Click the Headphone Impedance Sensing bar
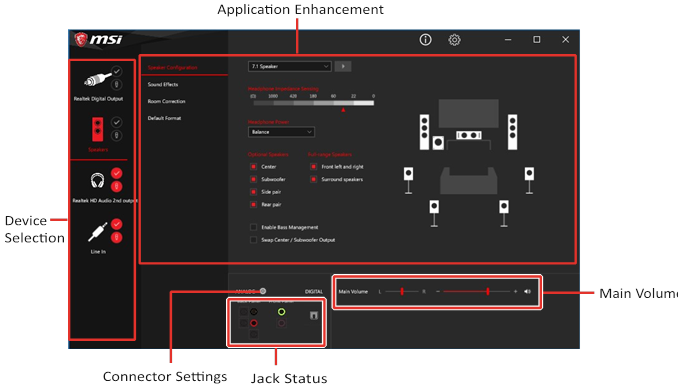The width and height of the screenshot is (678, 388). pos(313,103)
